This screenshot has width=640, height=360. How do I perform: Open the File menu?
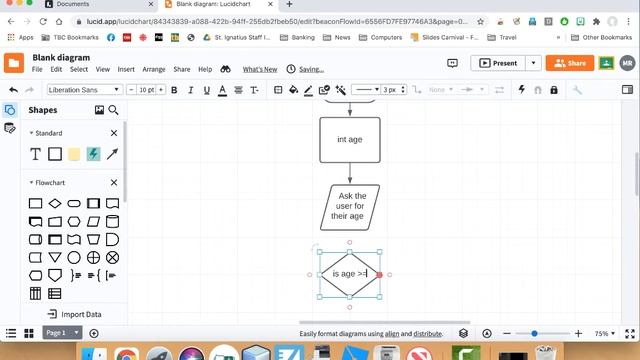click(37, 69)
